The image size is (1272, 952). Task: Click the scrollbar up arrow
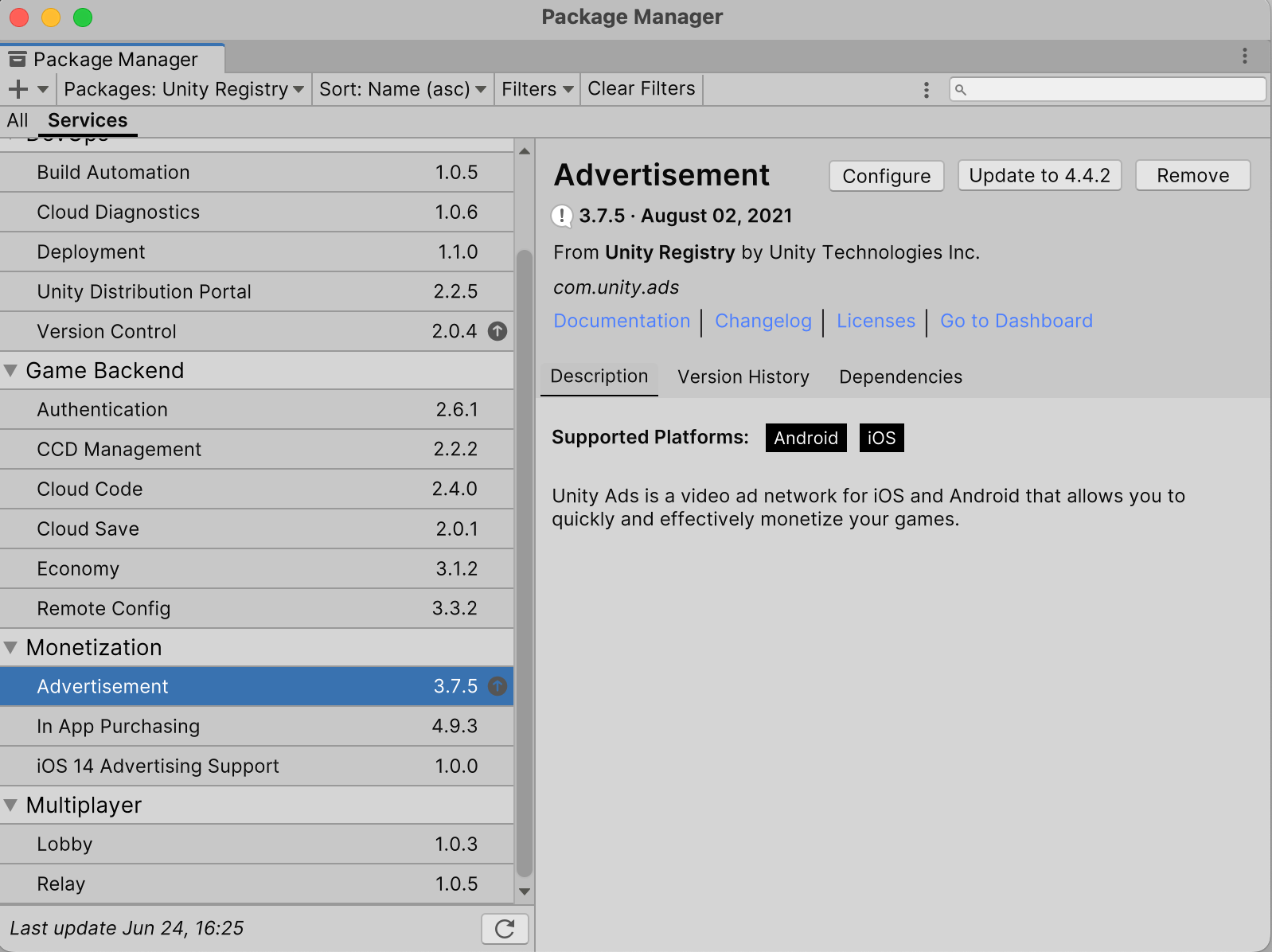click(525, 150)
